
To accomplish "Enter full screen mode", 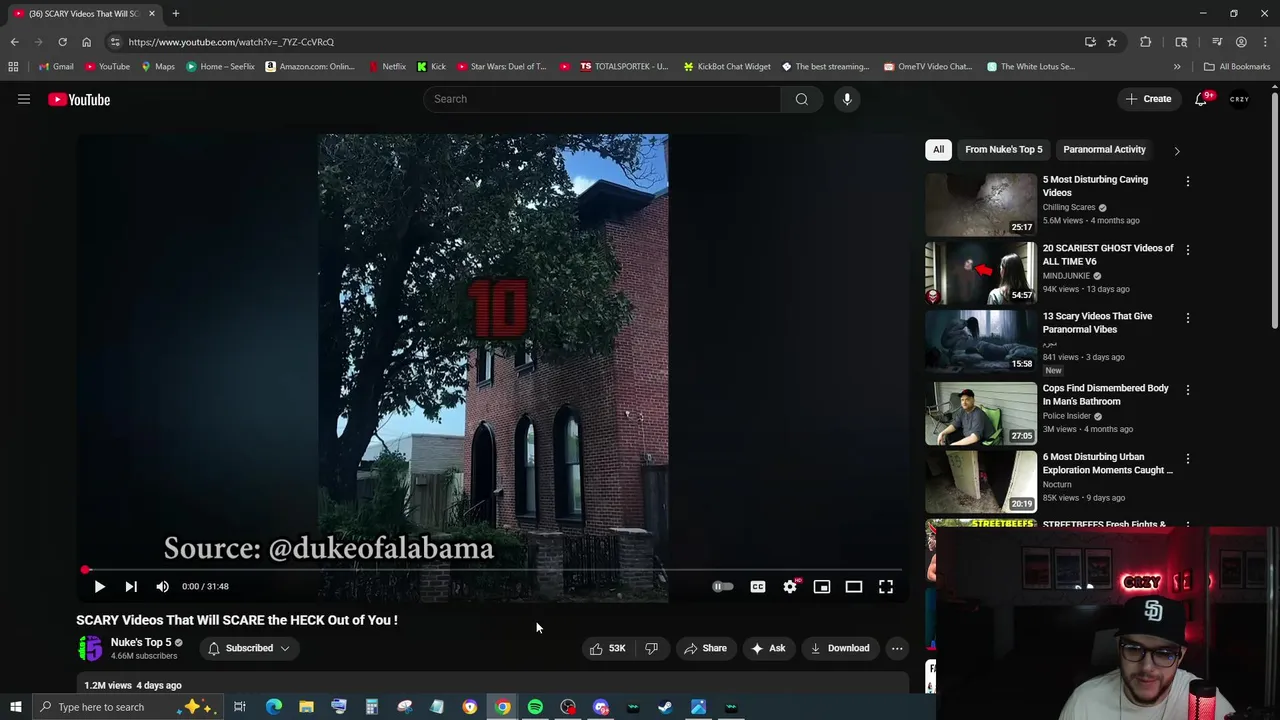I will coord(886,587).
